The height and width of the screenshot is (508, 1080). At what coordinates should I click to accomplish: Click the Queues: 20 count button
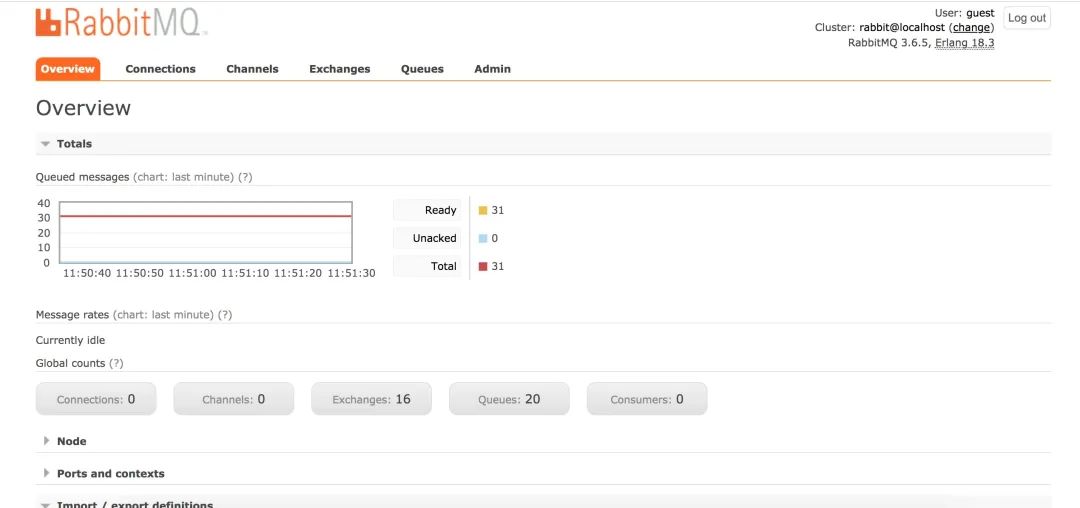tap(509, 399)
